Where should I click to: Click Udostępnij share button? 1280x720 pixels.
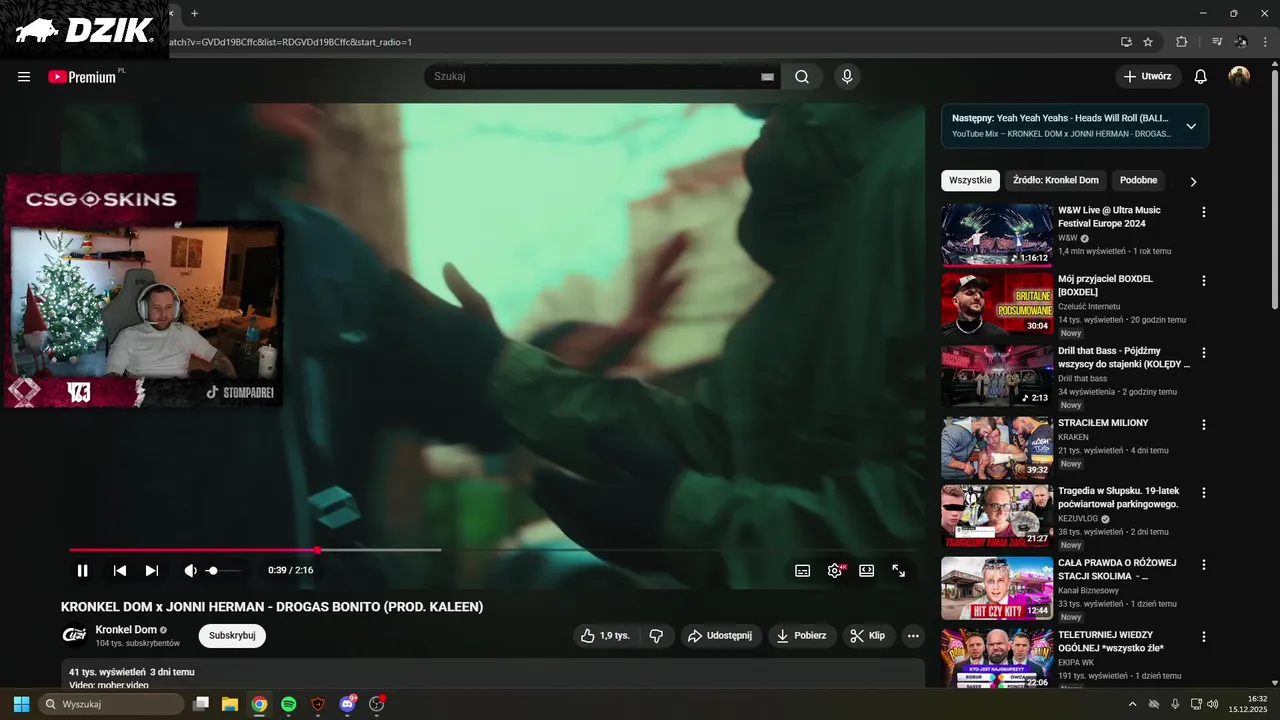[x=722, y=636]
